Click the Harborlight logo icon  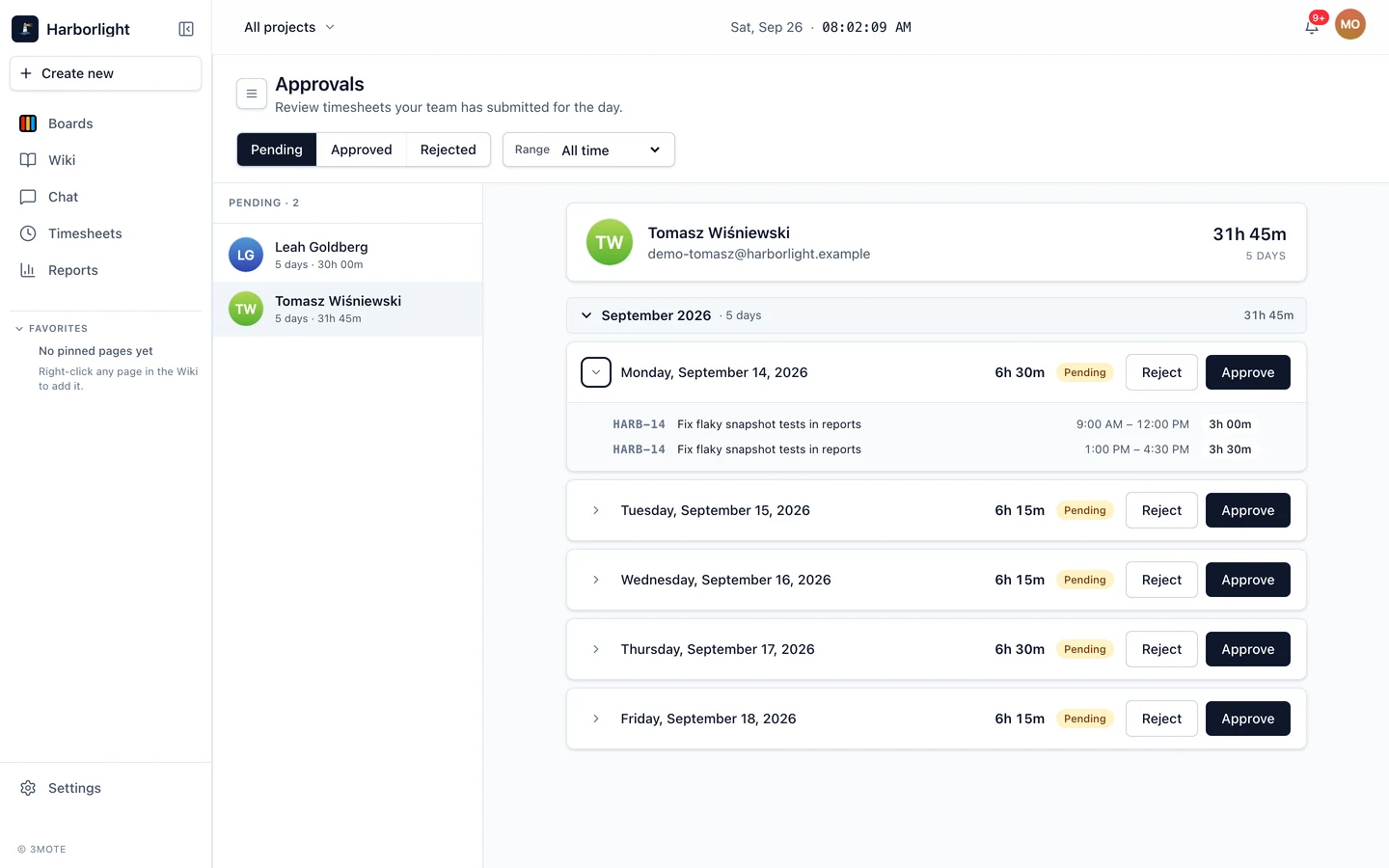tap(25, 29)
